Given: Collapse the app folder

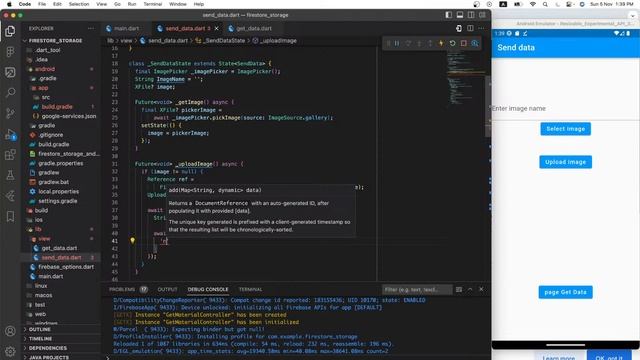Looking at the screenshot, I should pyautogui.click(x=43, y=88).
